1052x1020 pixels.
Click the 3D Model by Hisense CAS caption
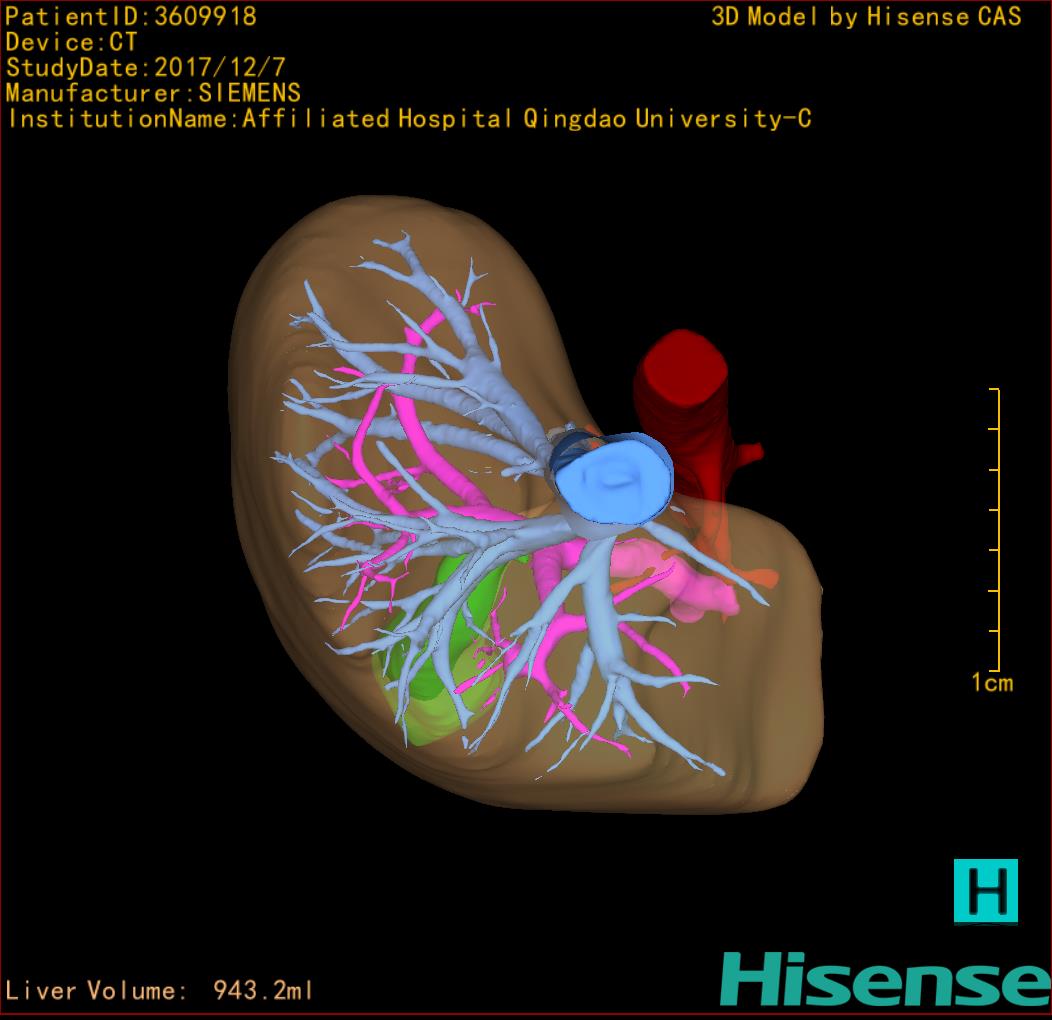coord(866,17)
